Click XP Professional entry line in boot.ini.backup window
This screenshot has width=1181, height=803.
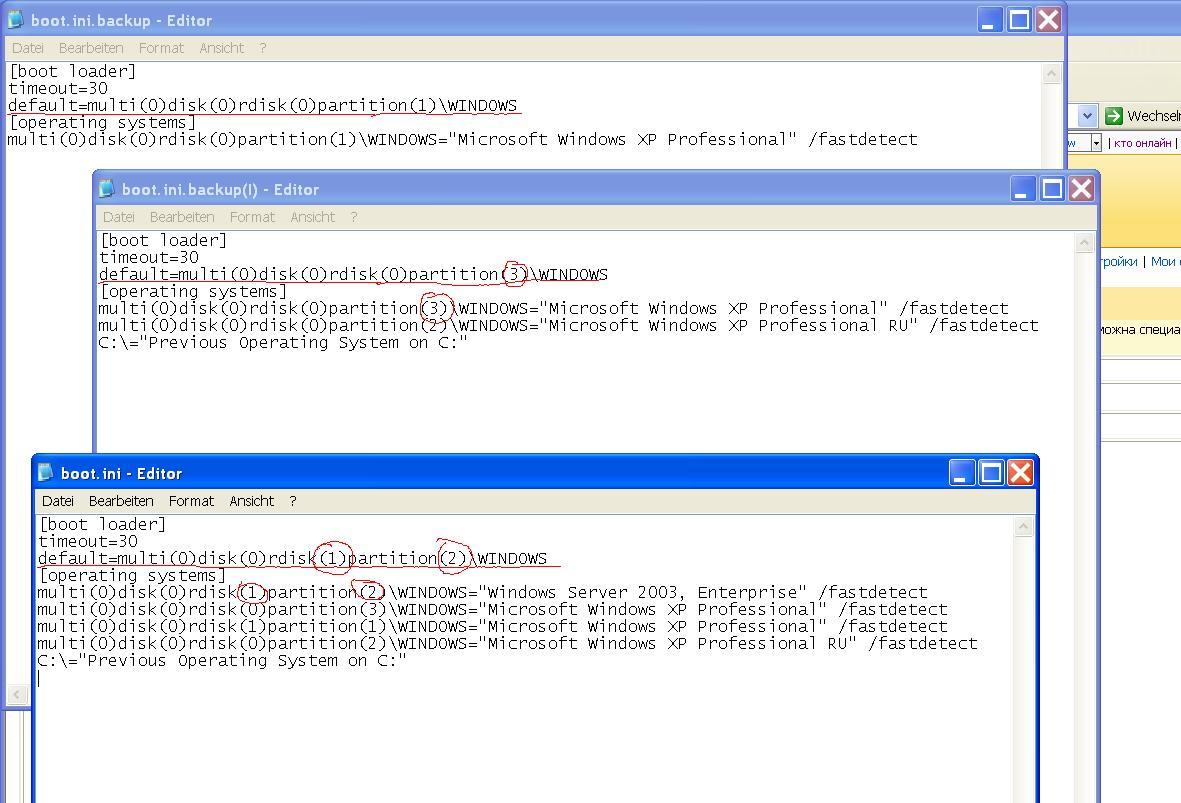[462, 139]
